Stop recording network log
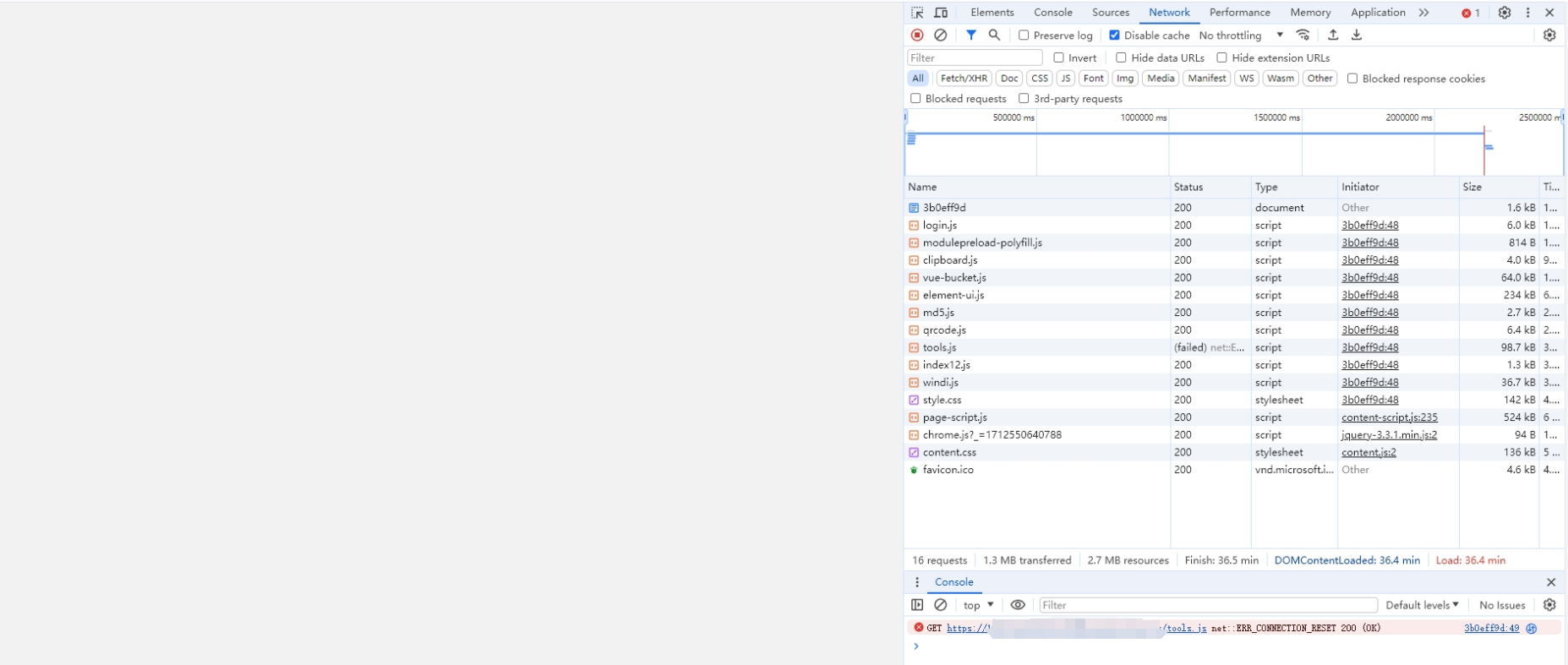 [917, 35]
